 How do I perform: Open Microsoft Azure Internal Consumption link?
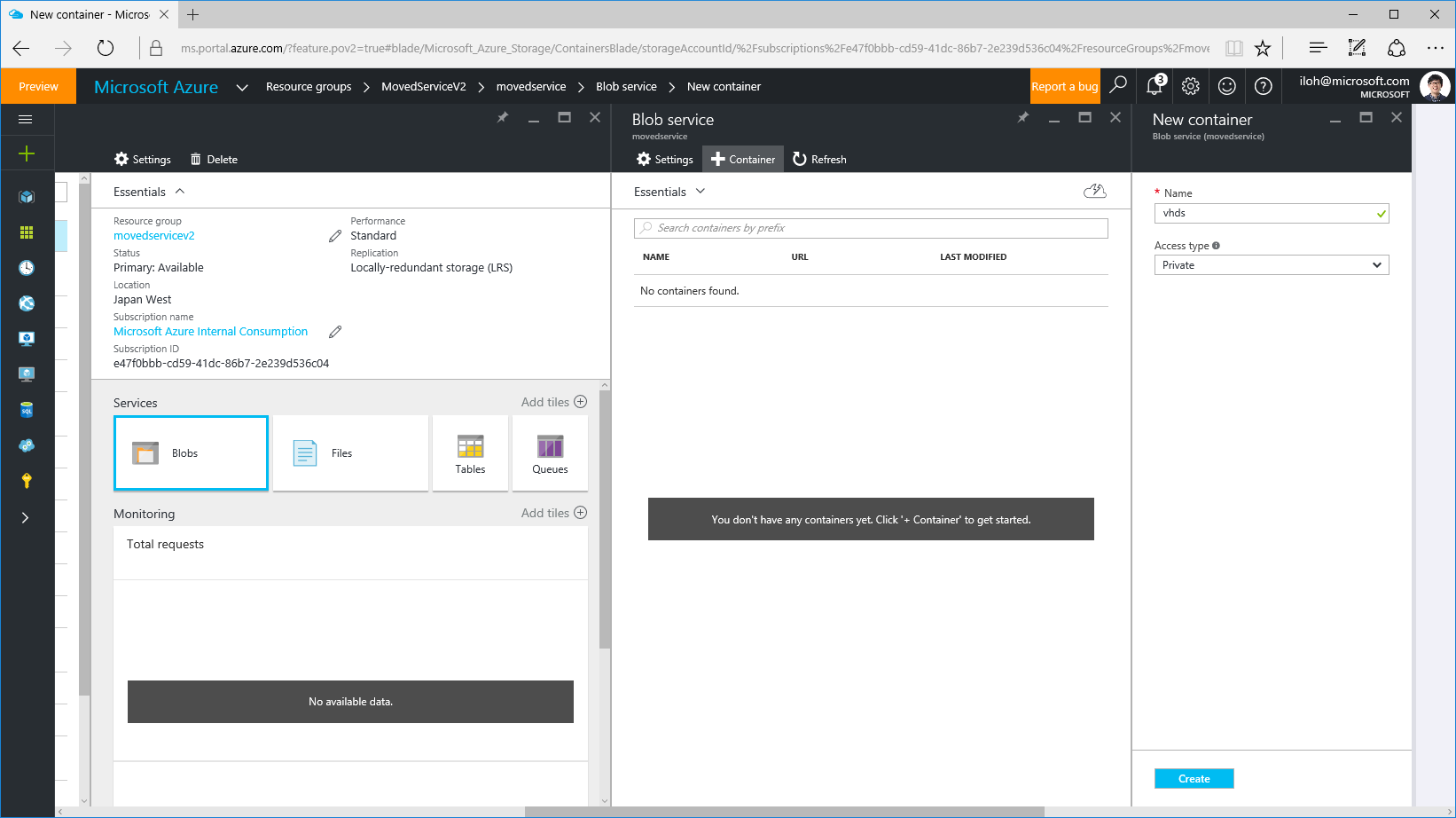pos(210,332)
